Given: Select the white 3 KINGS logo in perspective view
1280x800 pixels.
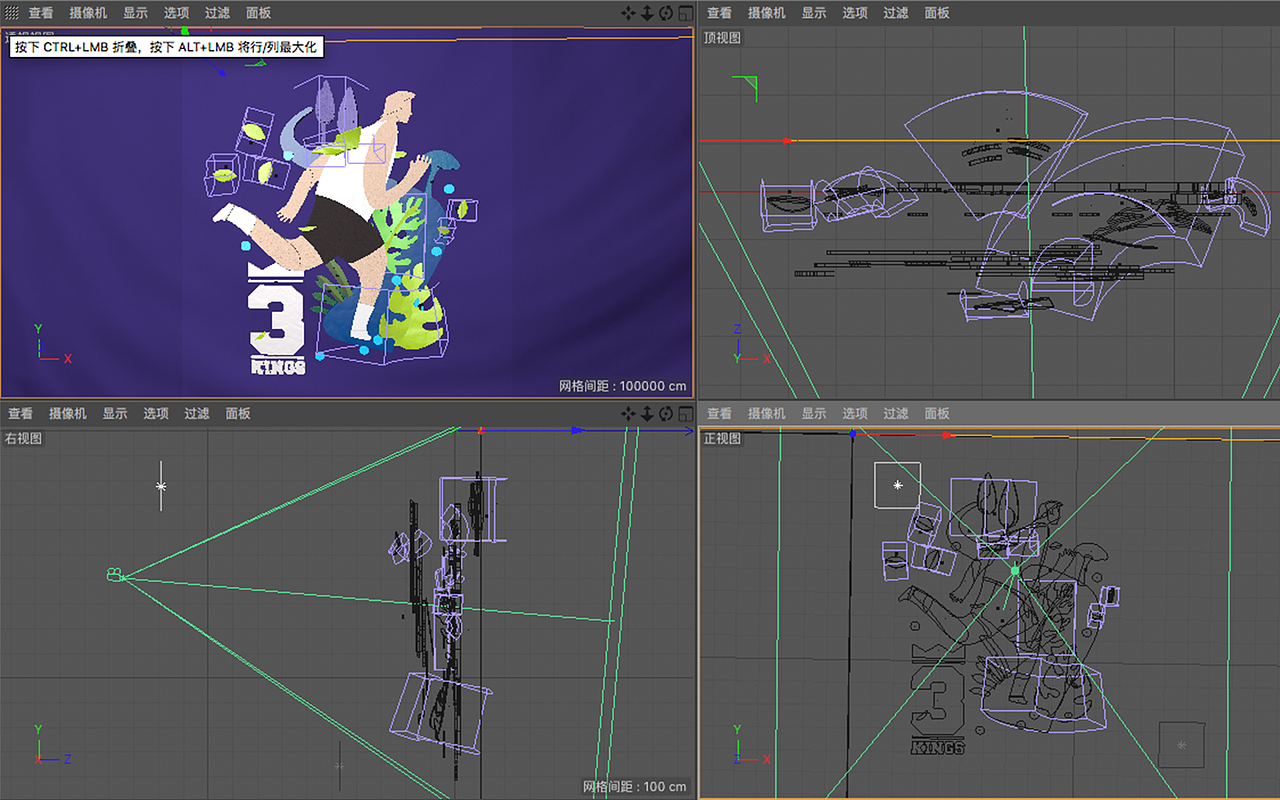Looking at the screenshot, I should click(276, 318).
